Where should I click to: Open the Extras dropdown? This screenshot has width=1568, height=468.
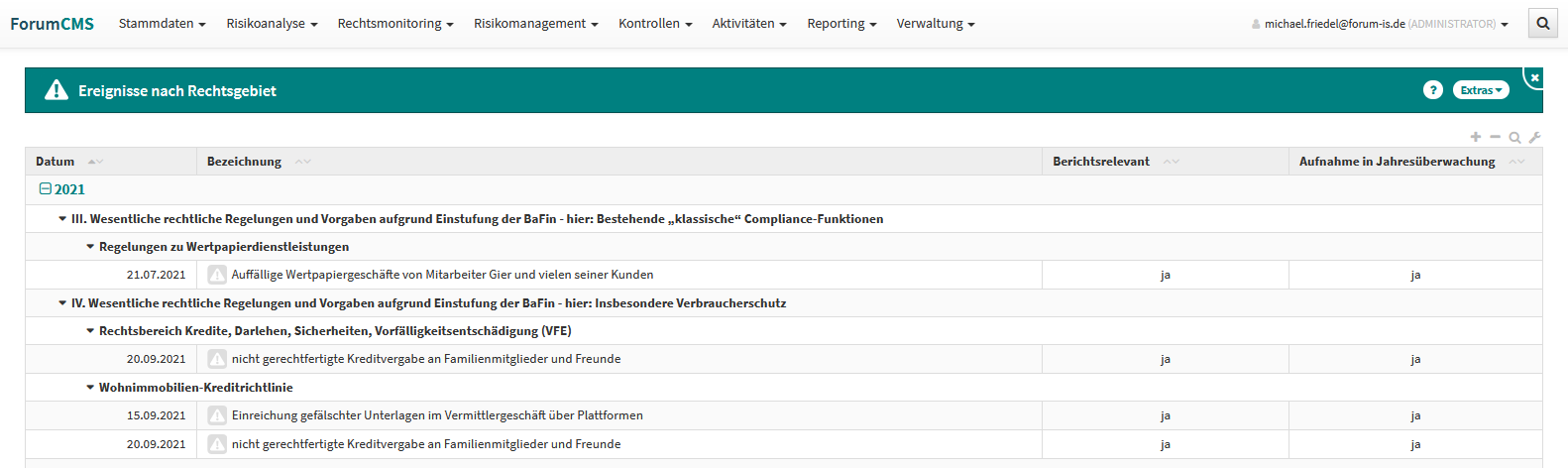pos(1480,90)
